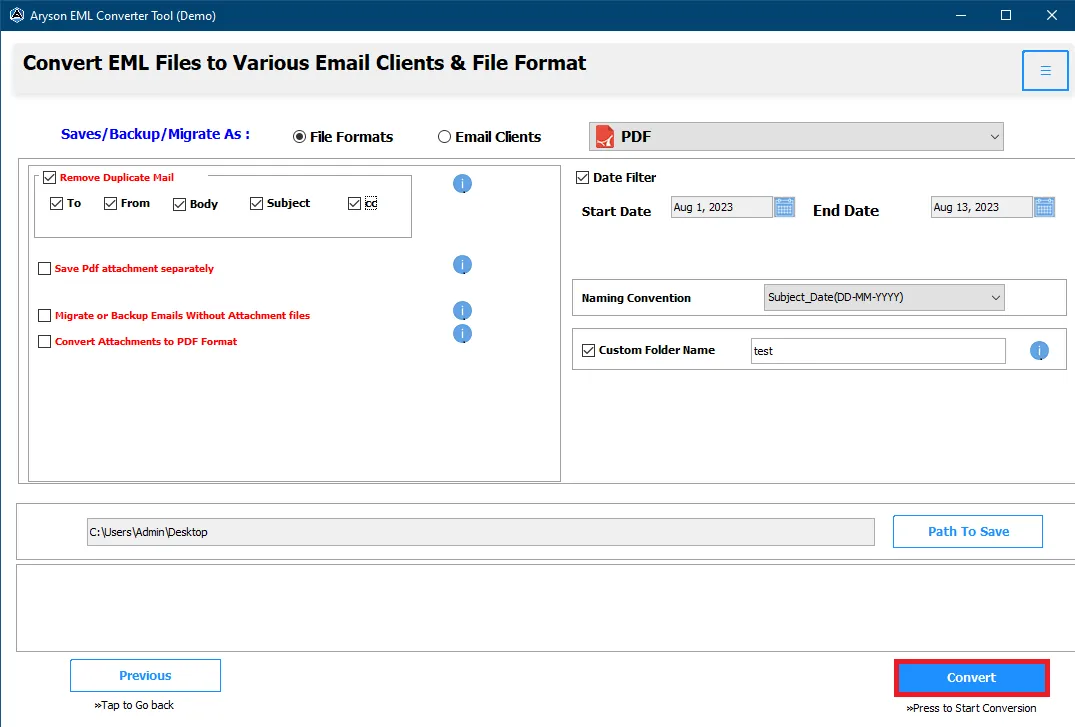Toggle the Subject checkbox

256,204
